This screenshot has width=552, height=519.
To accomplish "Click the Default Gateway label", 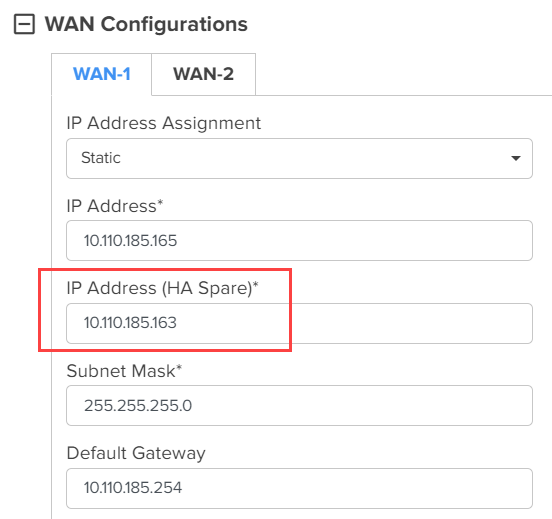I will [x=136, y=454].
